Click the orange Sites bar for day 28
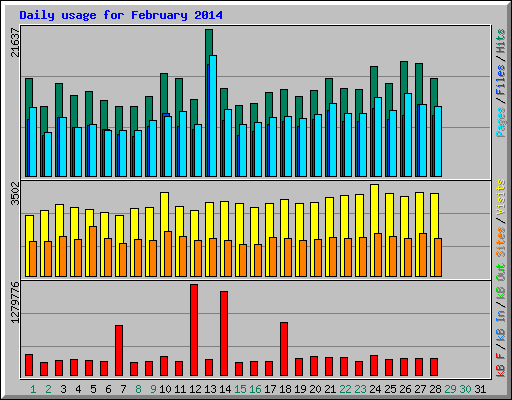 (x=438, y=257)
